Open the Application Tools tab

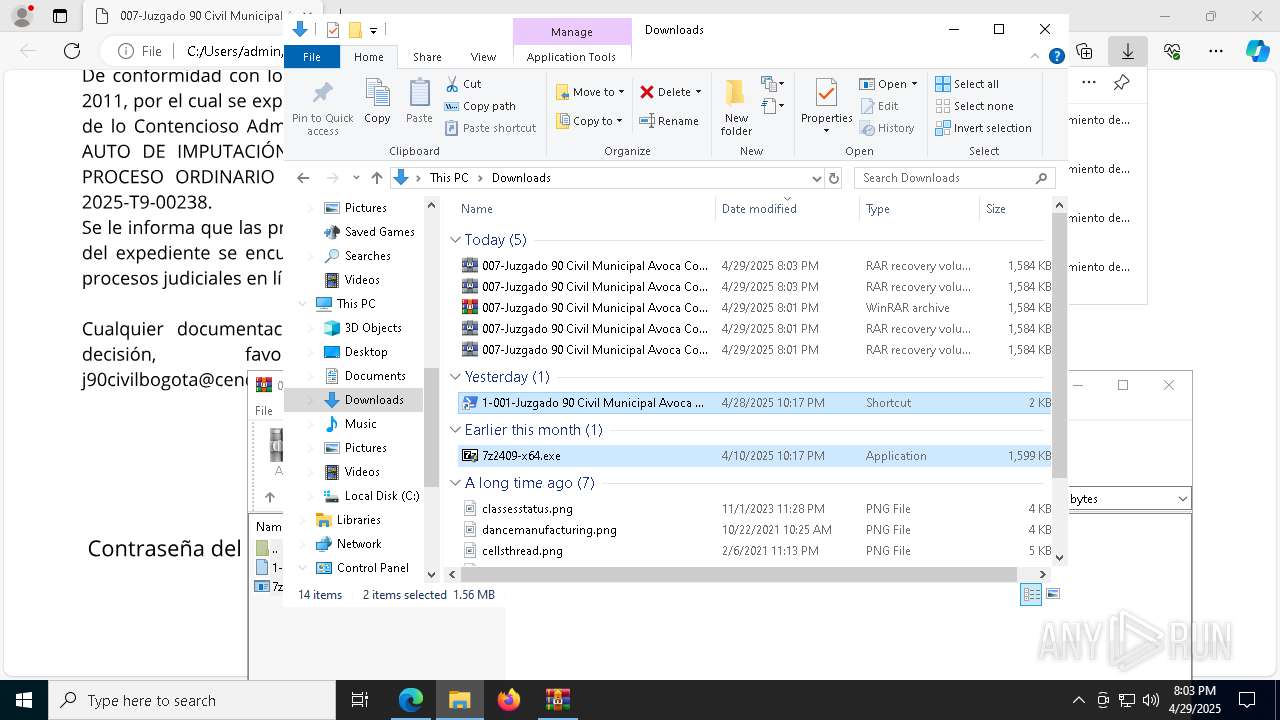[x=571, y=57]
